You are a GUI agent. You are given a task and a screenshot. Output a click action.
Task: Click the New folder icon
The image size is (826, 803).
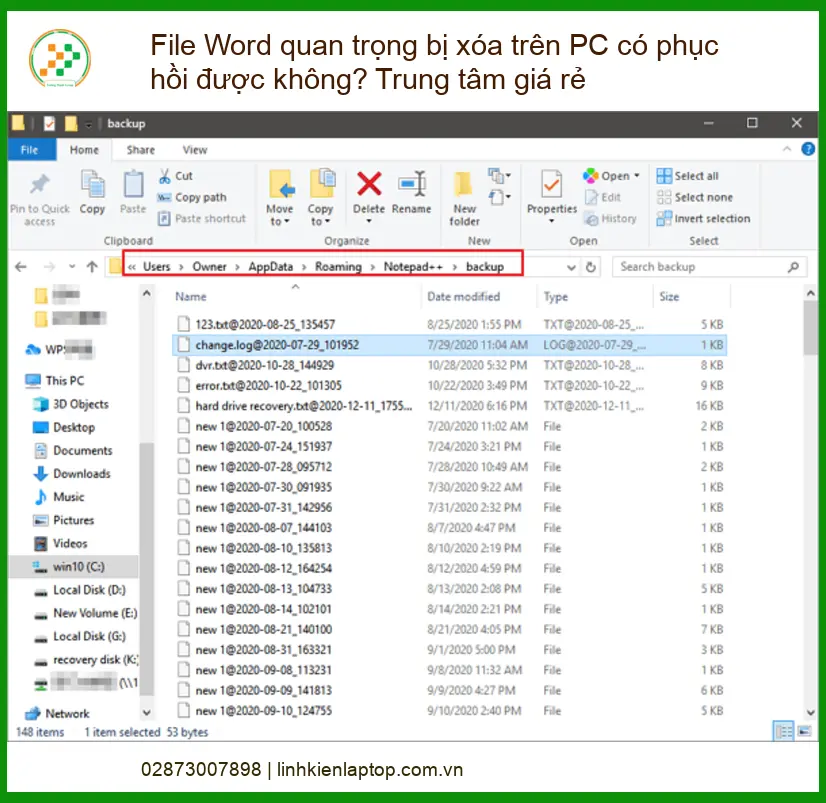[x=464, y=185]
